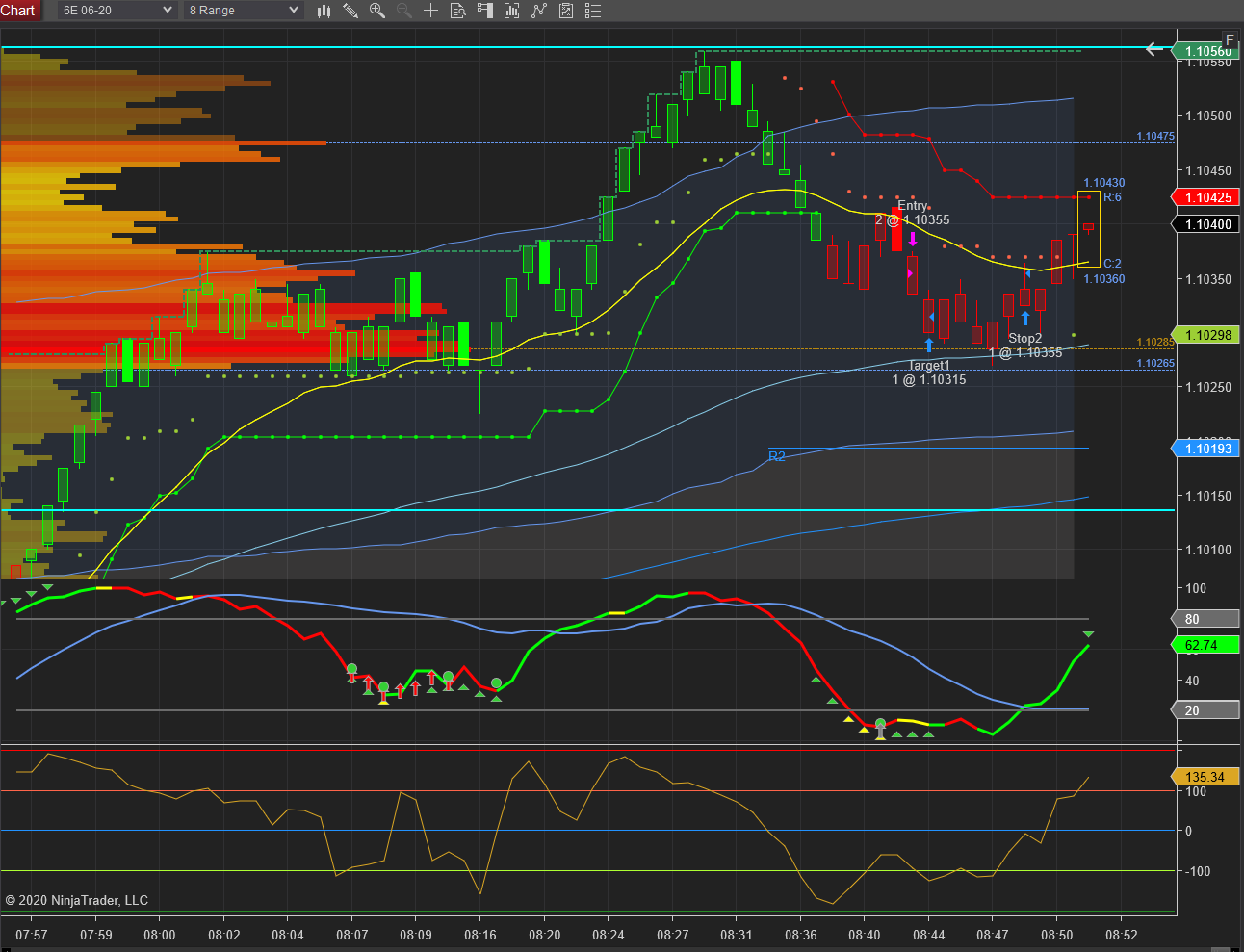Open the bar style candlestick icon
1244x952 pixels.
coord(324,11)
